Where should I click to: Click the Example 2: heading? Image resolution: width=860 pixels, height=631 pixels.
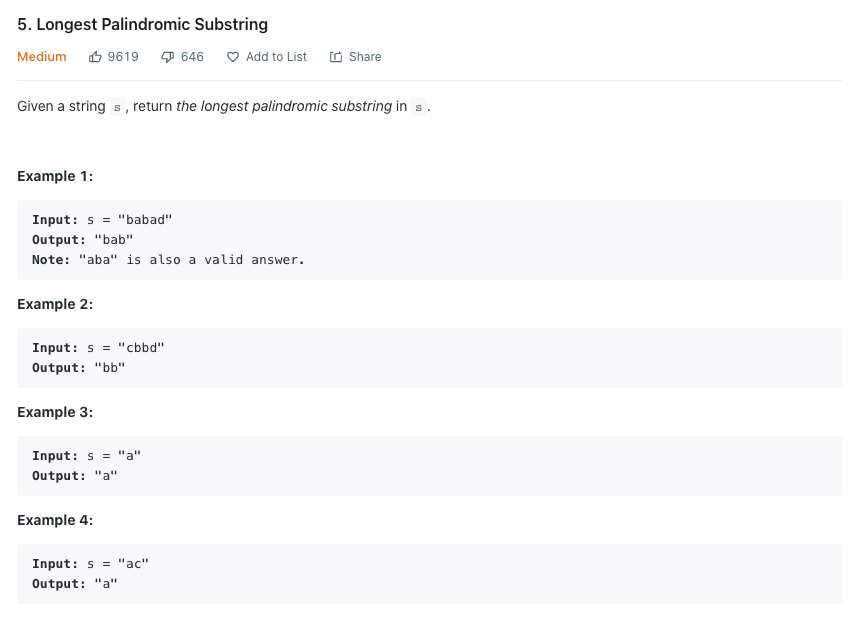click(x=55, y=304)
